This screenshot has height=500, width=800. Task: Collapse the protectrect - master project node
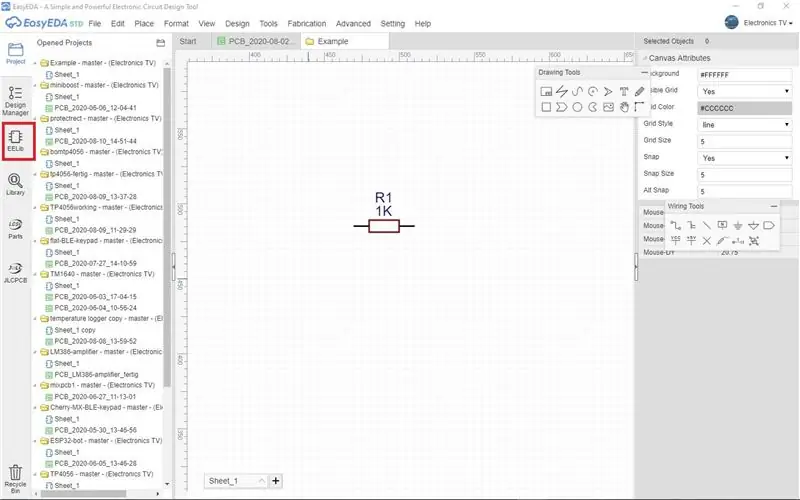pos(35,118)
